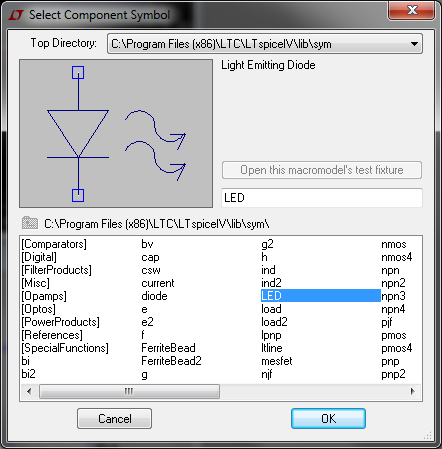Click the OK button
This screenshot has width=442, height=449.
click(328, 419)
